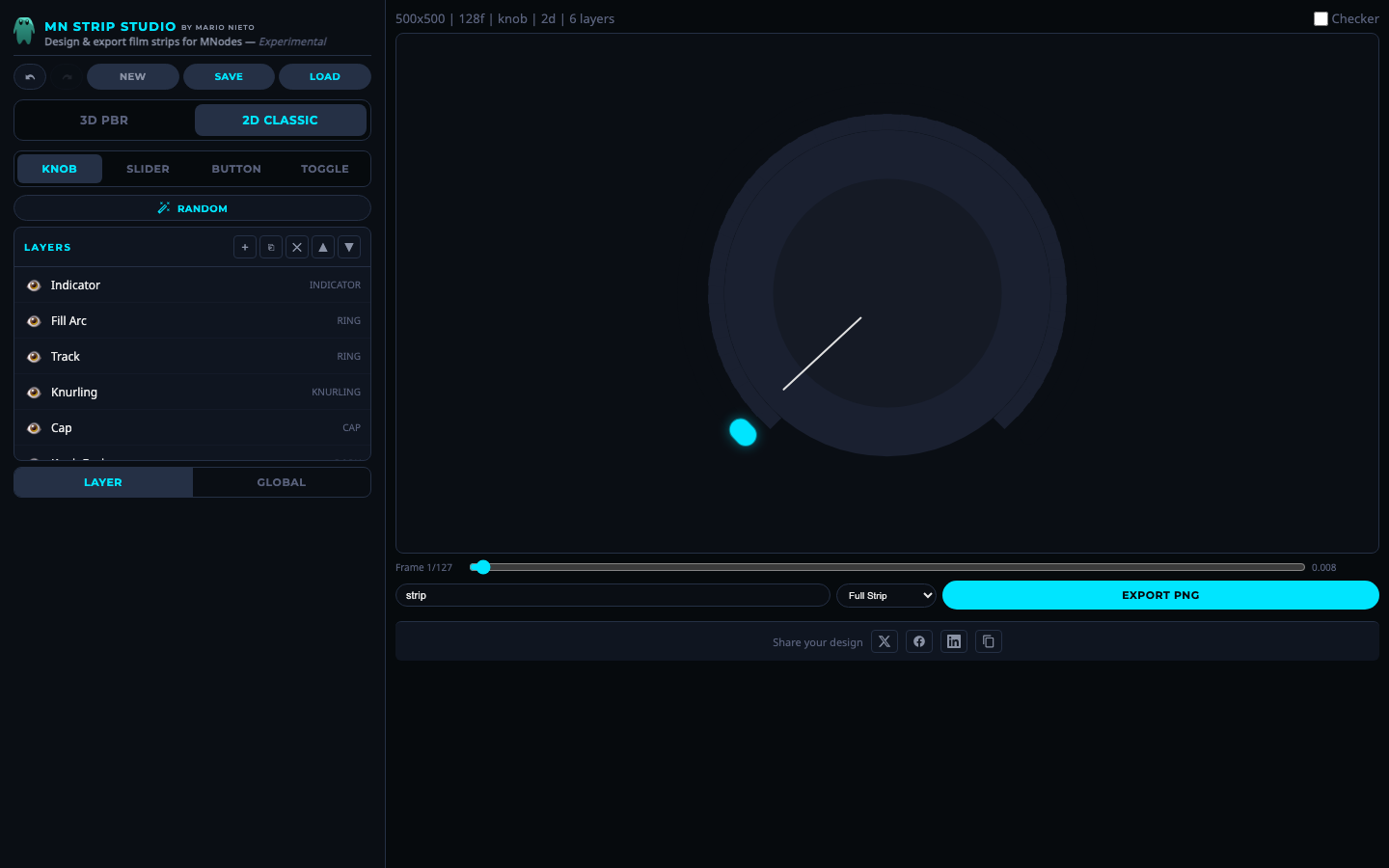Click the frame slider track

coord(887,567)
